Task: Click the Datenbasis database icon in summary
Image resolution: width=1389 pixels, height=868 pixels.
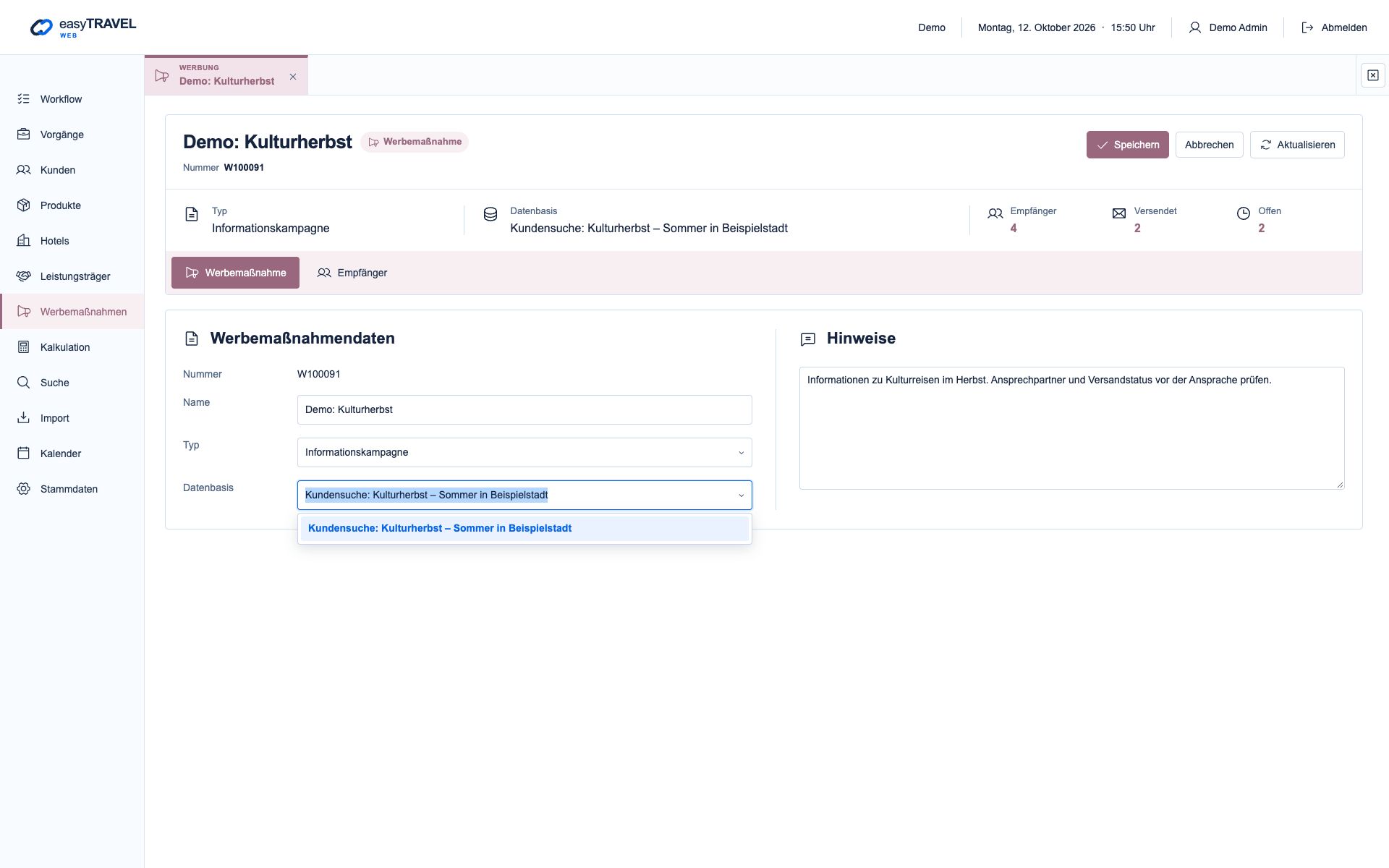Action: coord(490,214)
